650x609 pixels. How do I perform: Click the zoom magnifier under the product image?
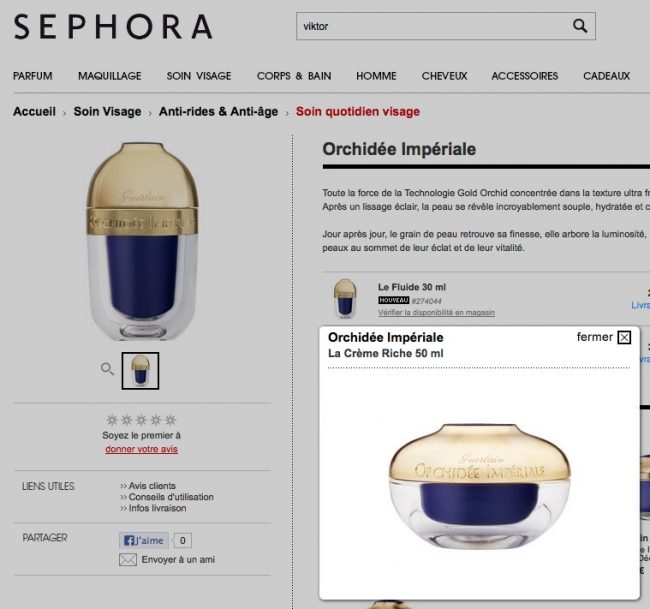107,369
